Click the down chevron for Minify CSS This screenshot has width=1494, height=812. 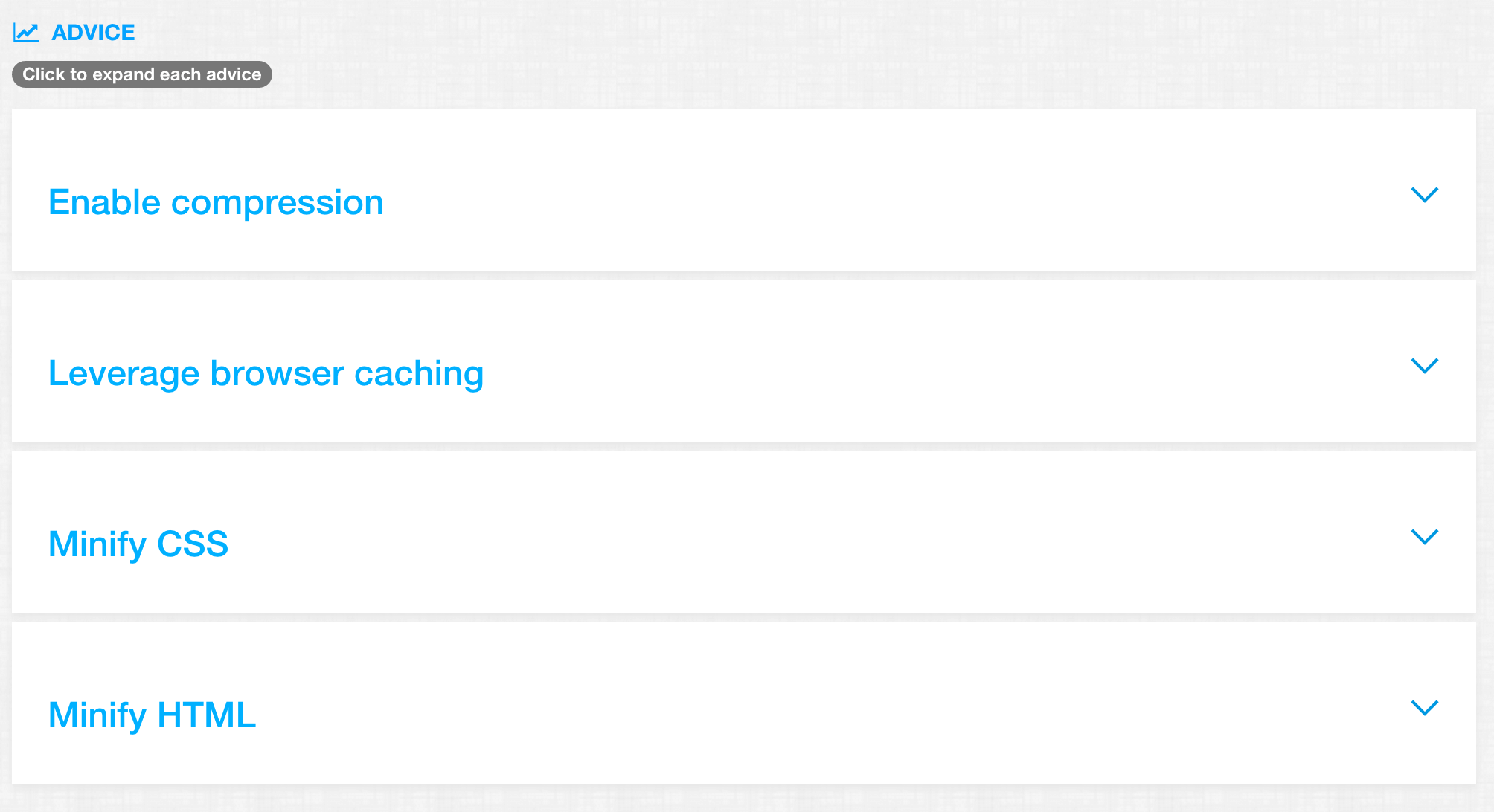[x=1425, y=537]
